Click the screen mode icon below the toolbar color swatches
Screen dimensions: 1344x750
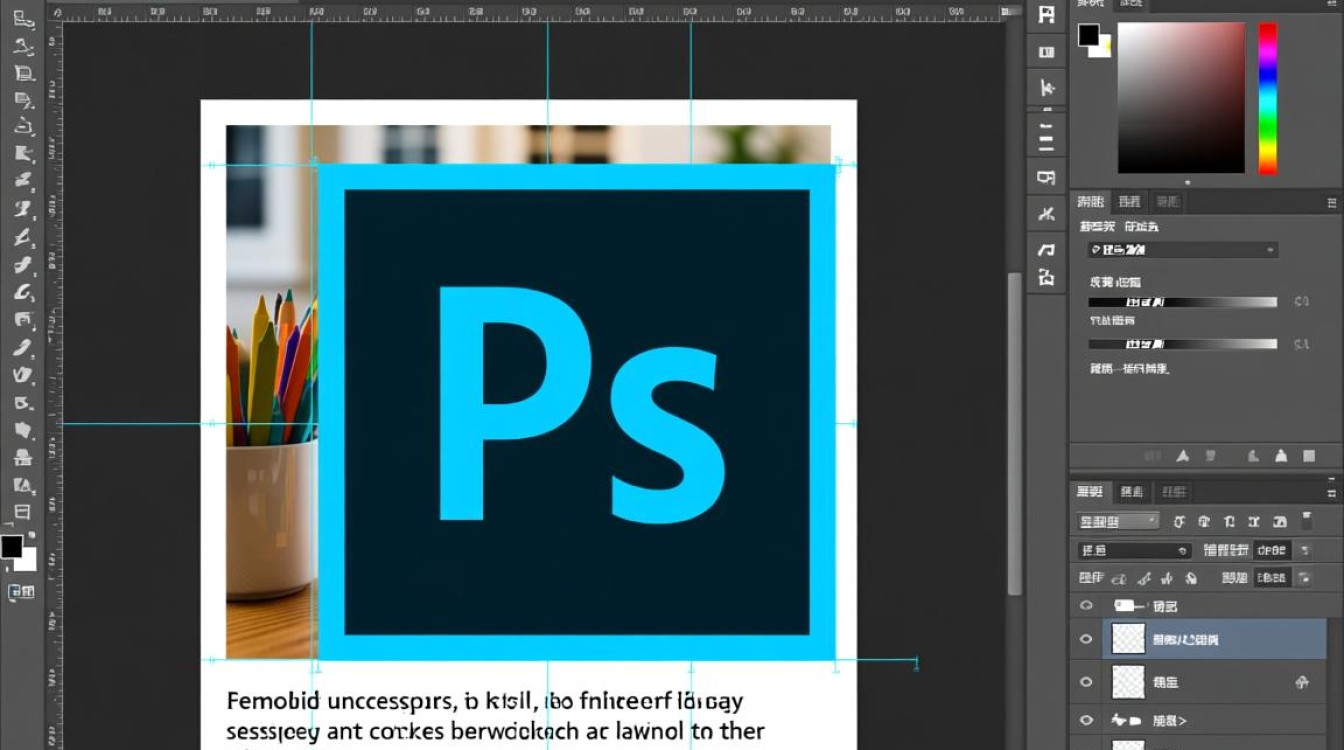[x=21, y=592]
